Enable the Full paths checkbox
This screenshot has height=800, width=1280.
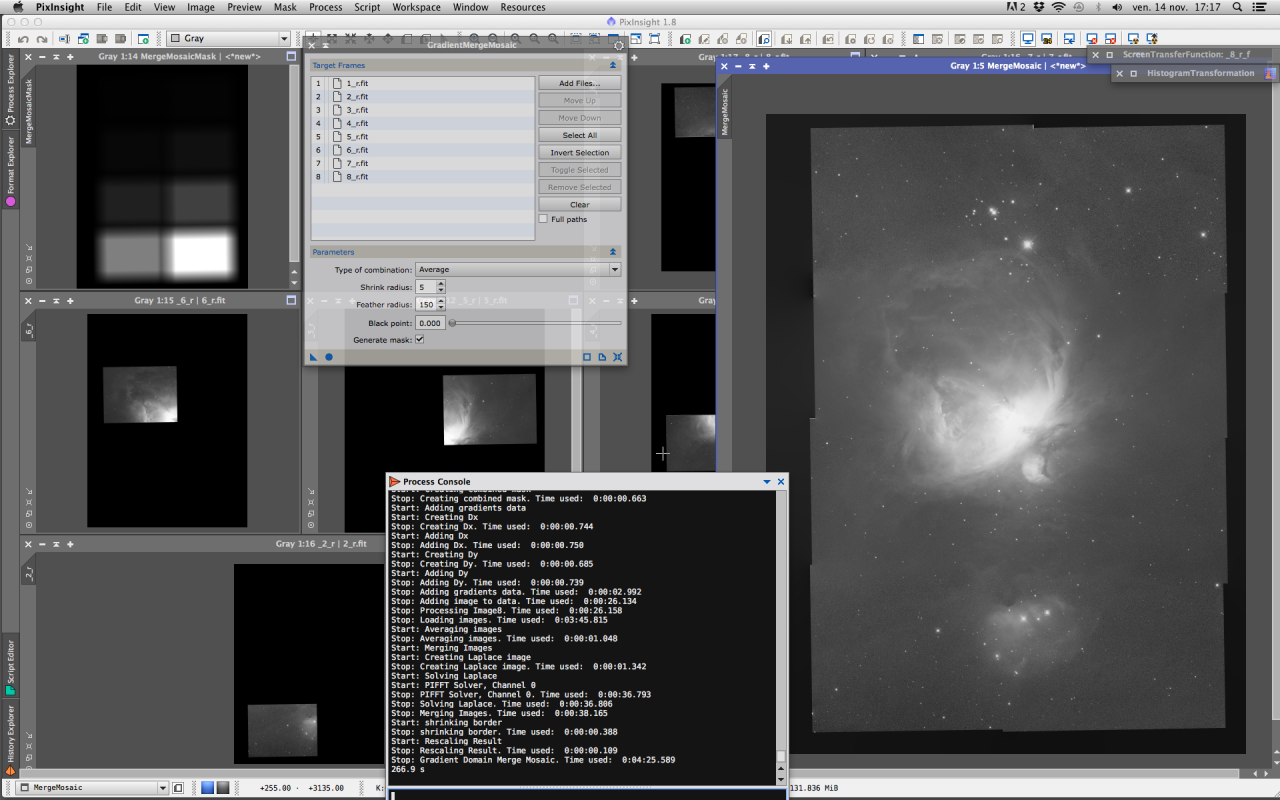pyautogui.click(x=543, y=219)
